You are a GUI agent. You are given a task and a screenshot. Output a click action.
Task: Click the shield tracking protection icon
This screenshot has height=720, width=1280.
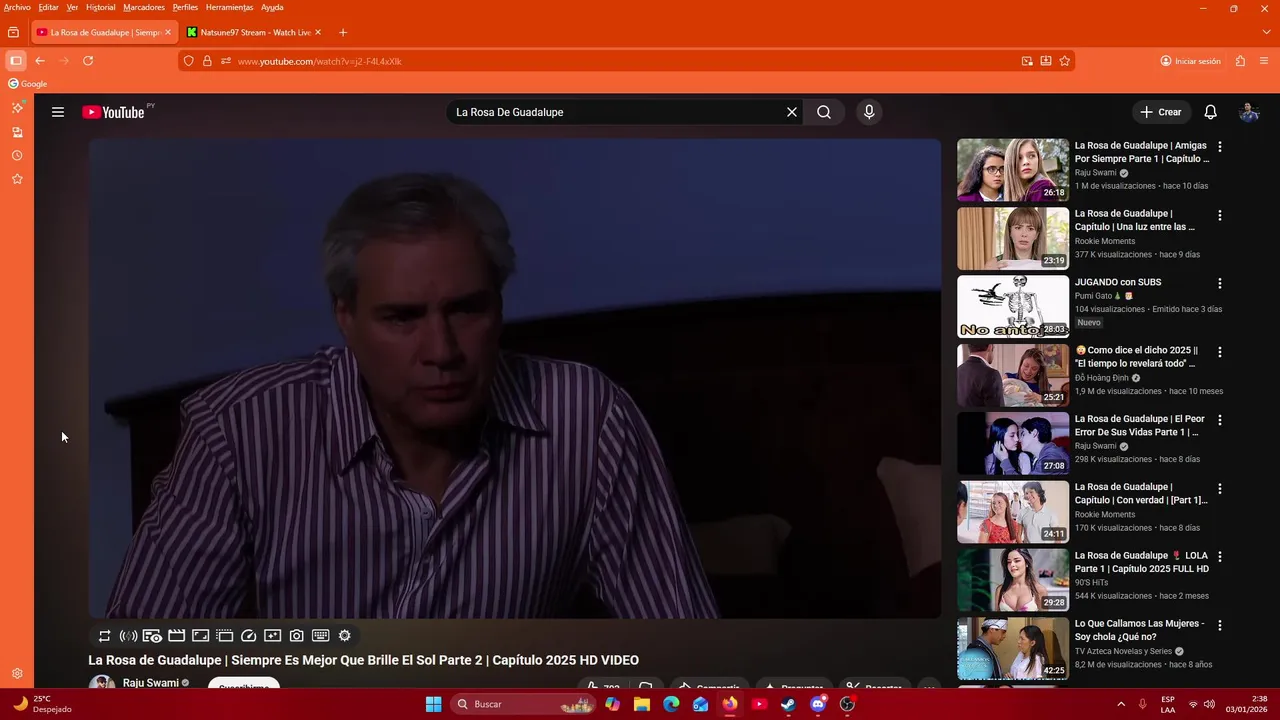click(188, 61)
